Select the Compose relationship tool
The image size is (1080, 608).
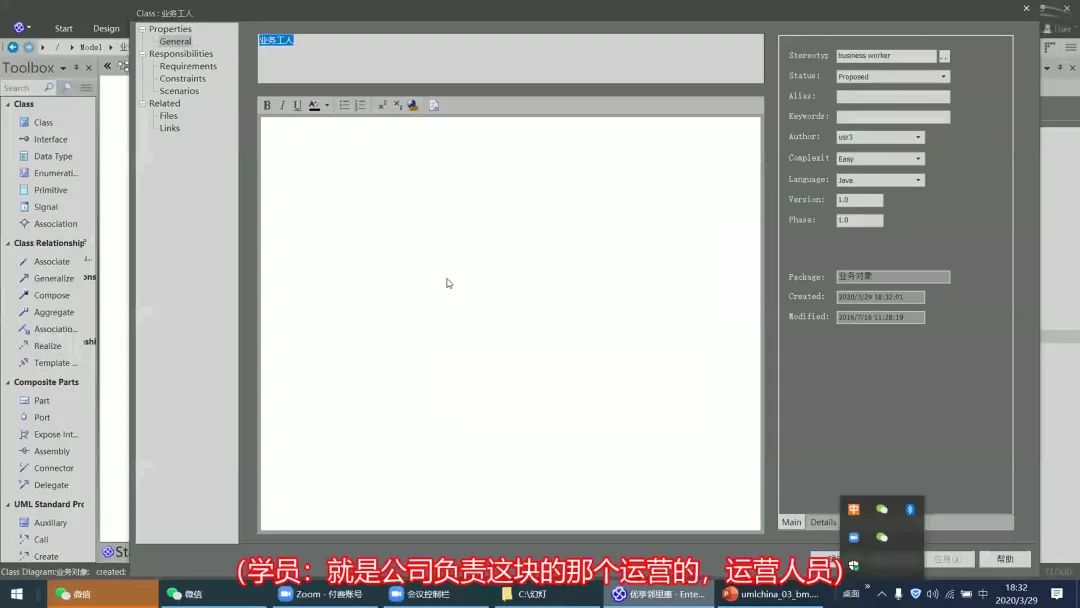(51, 295)
